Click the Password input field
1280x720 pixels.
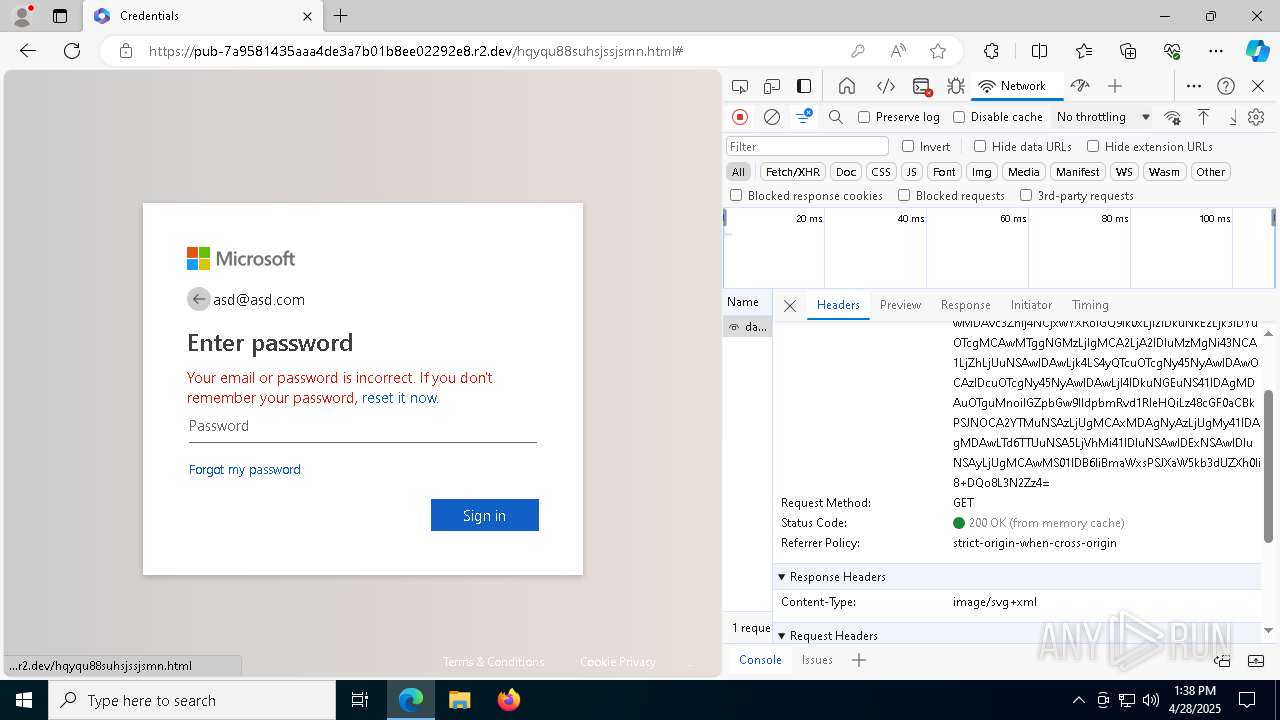tap(363, 426)
